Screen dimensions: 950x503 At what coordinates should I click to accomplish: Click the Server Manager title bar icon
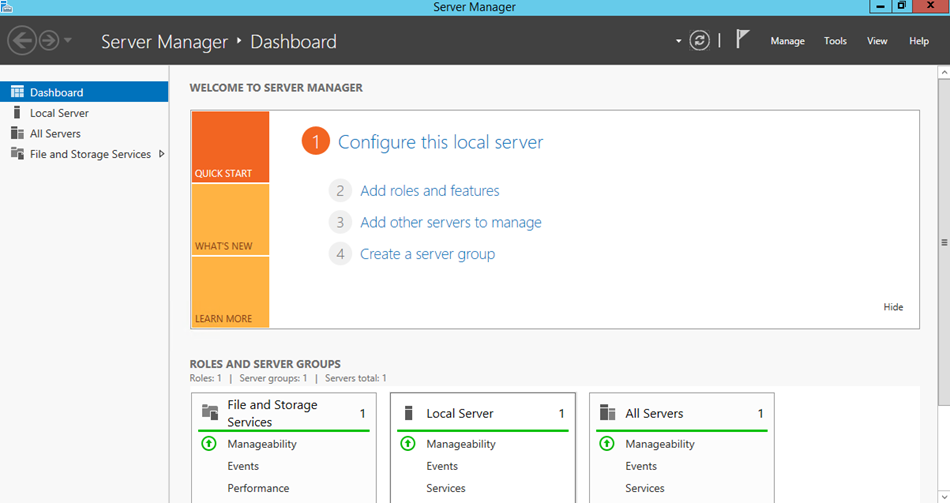tap(7, 7)
